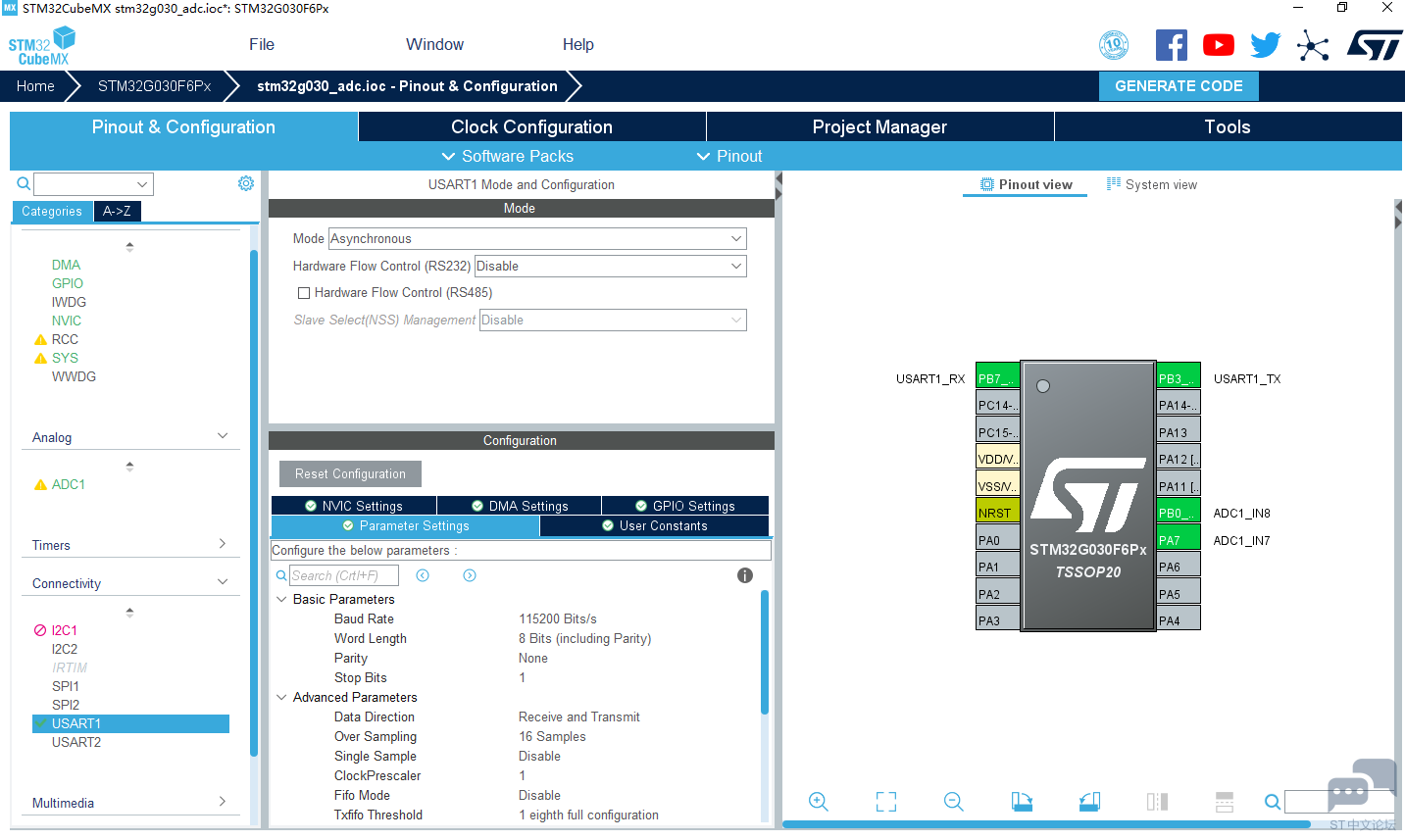
Task: Click the 10th anniversary badge icon
Action: pyautogui.click(x=1114, y=45)
